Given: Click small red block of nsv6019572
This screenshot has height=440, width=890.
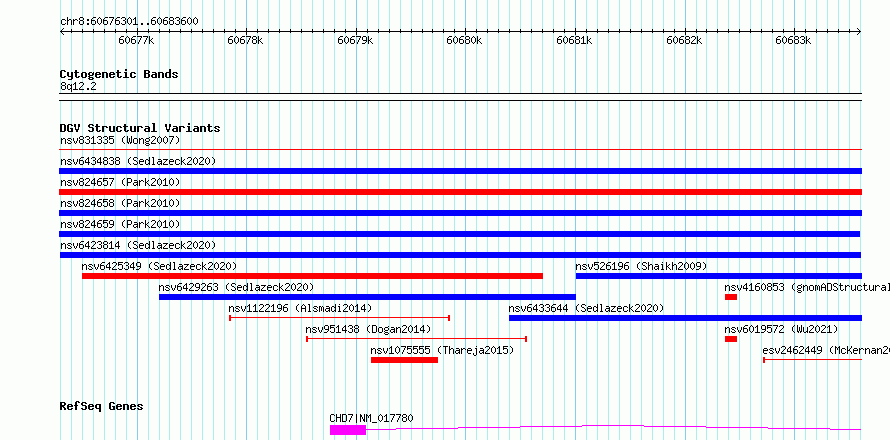Looking at the screenshot, I should (731, 339).
